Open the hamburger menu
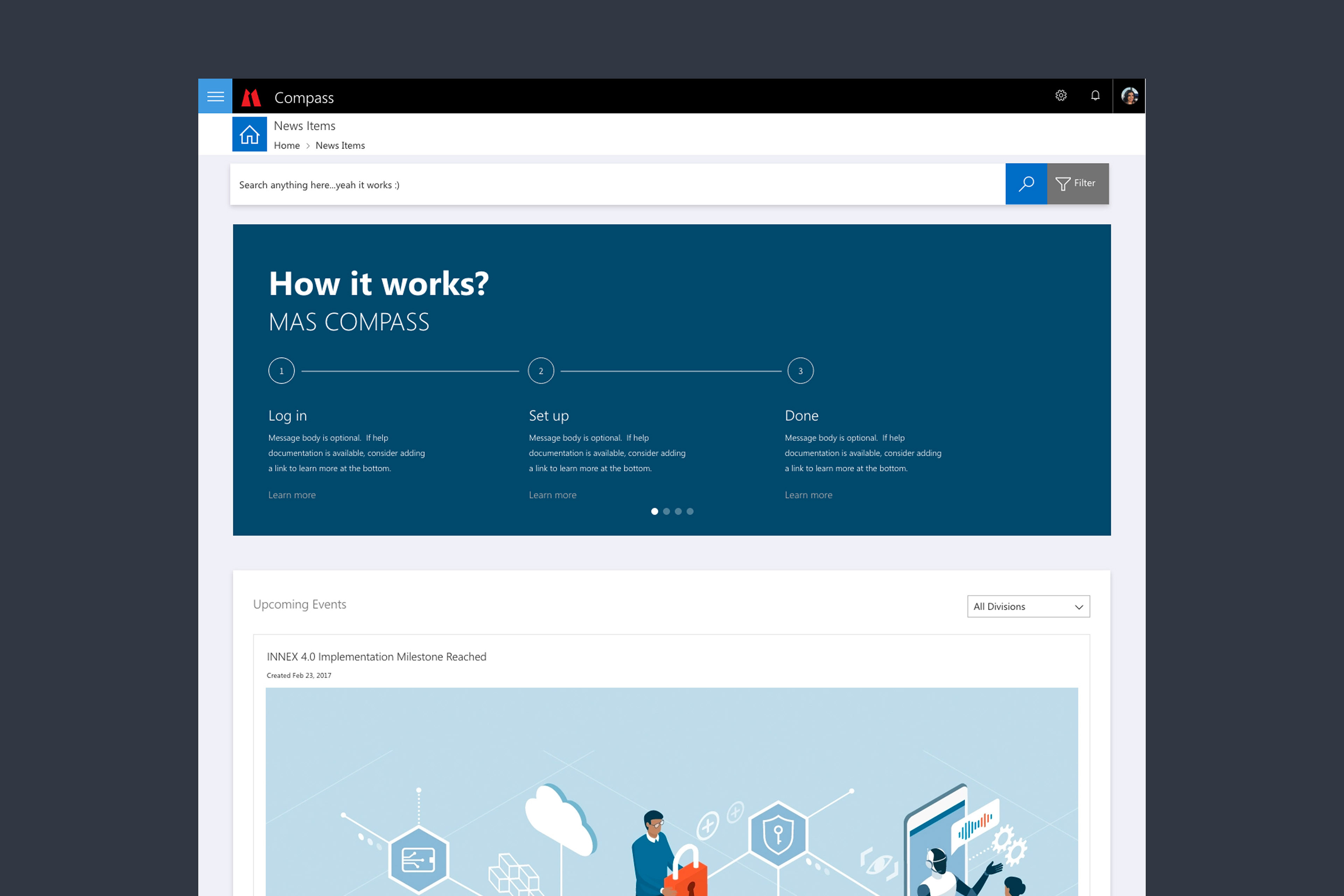 (215, 96)
